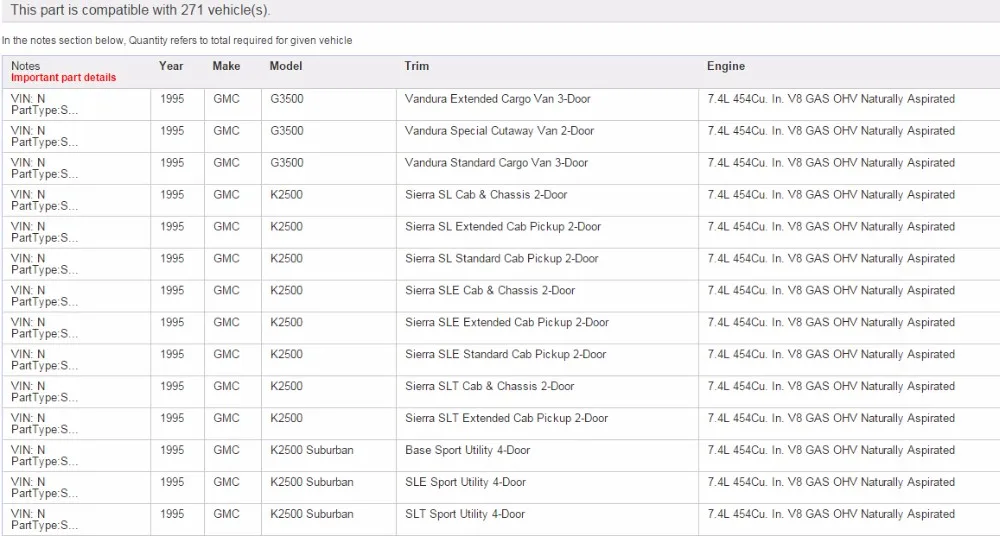Image resolution: width=1000 pixels, height=536 pixels.
Task: Click GMC make in Sierra SL Standard Cab row
Action: (x=226, y=258)
